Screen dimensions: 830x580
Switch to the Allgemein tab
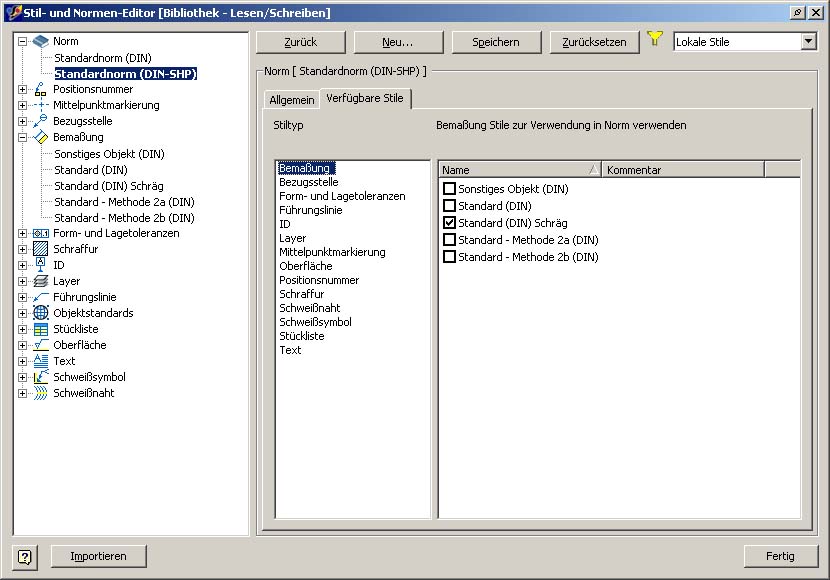click(x=292, y=99)
